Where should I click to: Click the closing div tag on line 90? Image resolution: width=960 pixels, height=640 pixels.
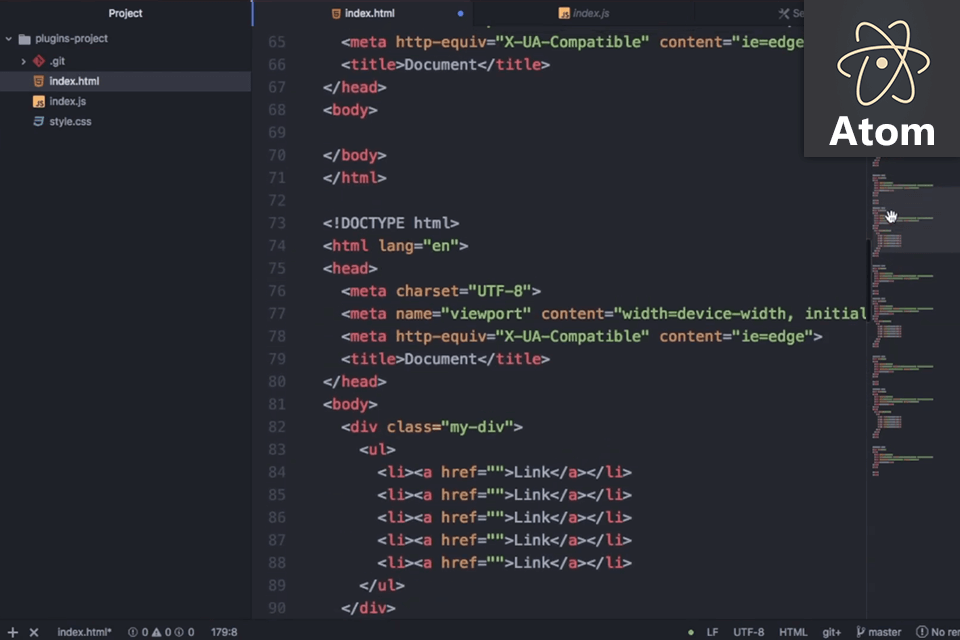pyautogui.click(x=368, y=608)
